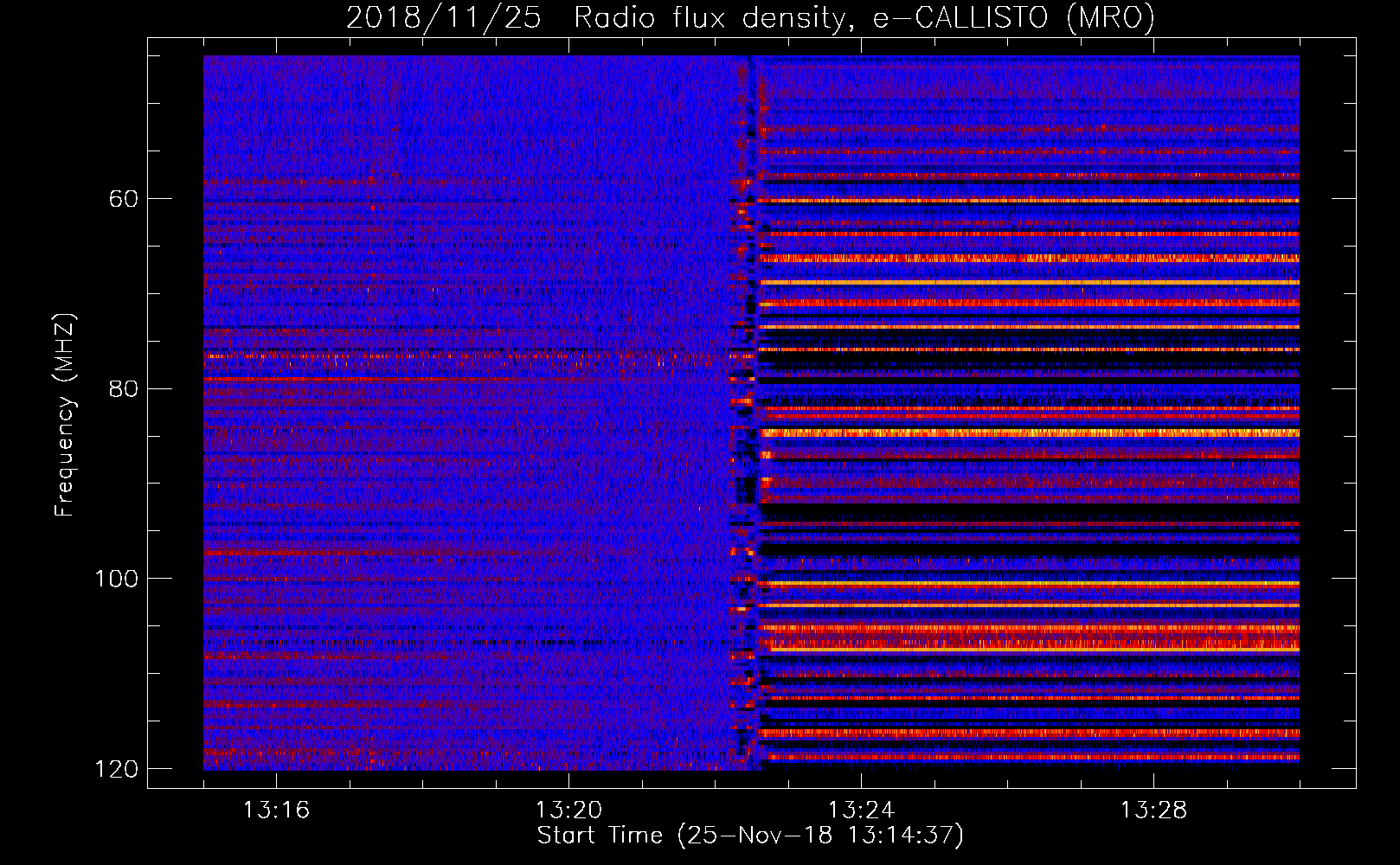This screenshot has width=1400, height=865.
Task: Click the 'Frequency (MHZ)' axis label
Action: [65, 415]
